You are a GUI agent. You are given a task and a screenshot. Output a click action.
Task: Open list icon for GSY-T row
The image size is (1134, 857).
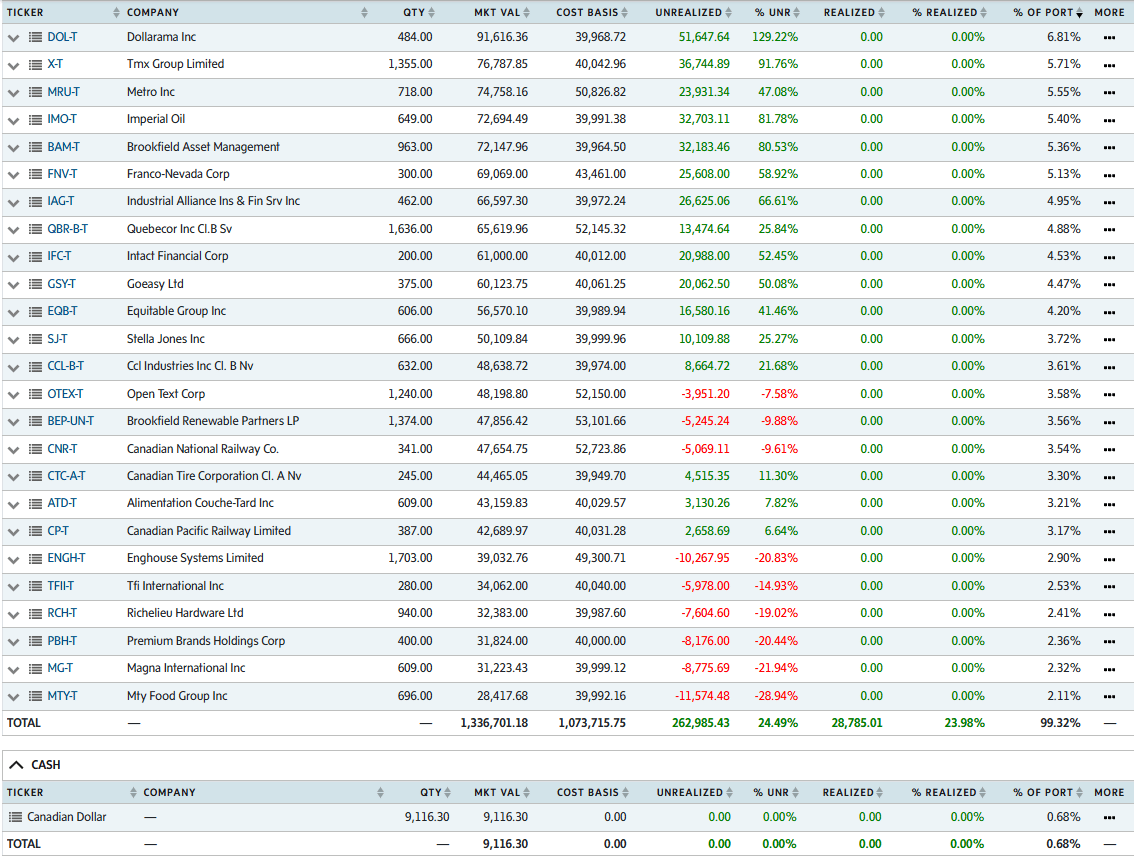pyautogui.click(x=35, y=285)
